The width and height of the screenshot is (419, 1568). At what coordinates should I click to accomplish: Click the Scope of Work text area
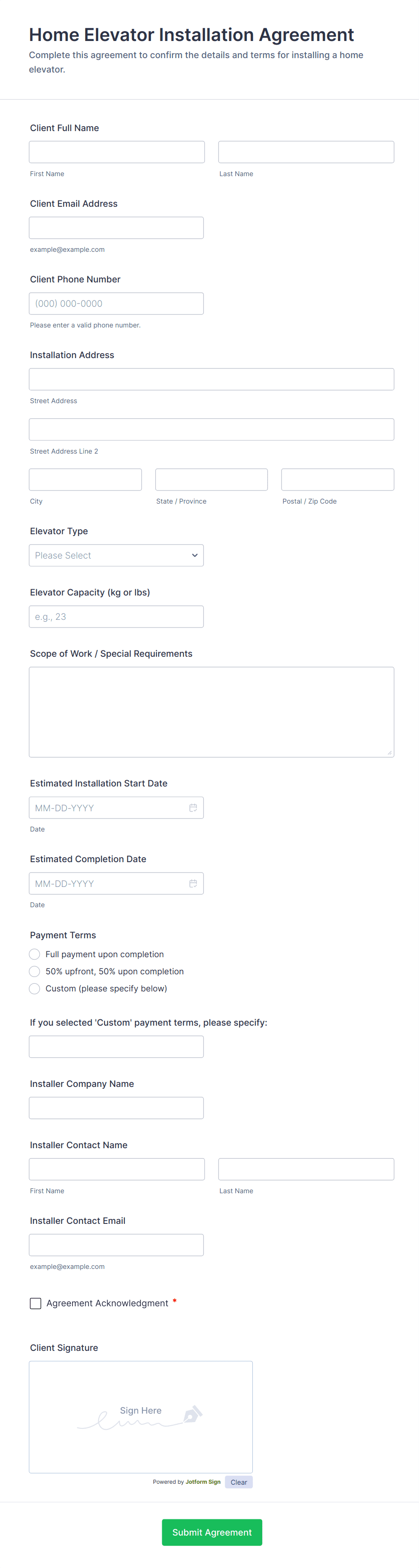tap(211, 712)
